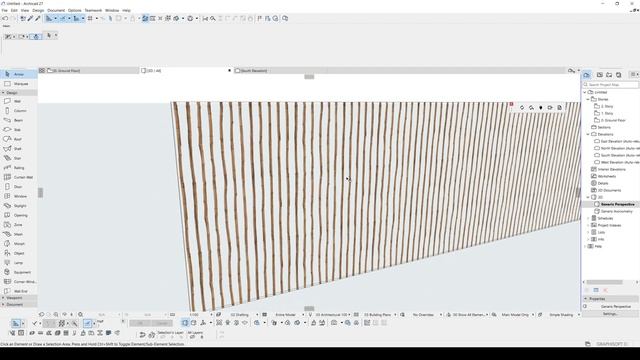Open Worksheets in the navigator
The image size is (640, 360).
tap(607, 176)
